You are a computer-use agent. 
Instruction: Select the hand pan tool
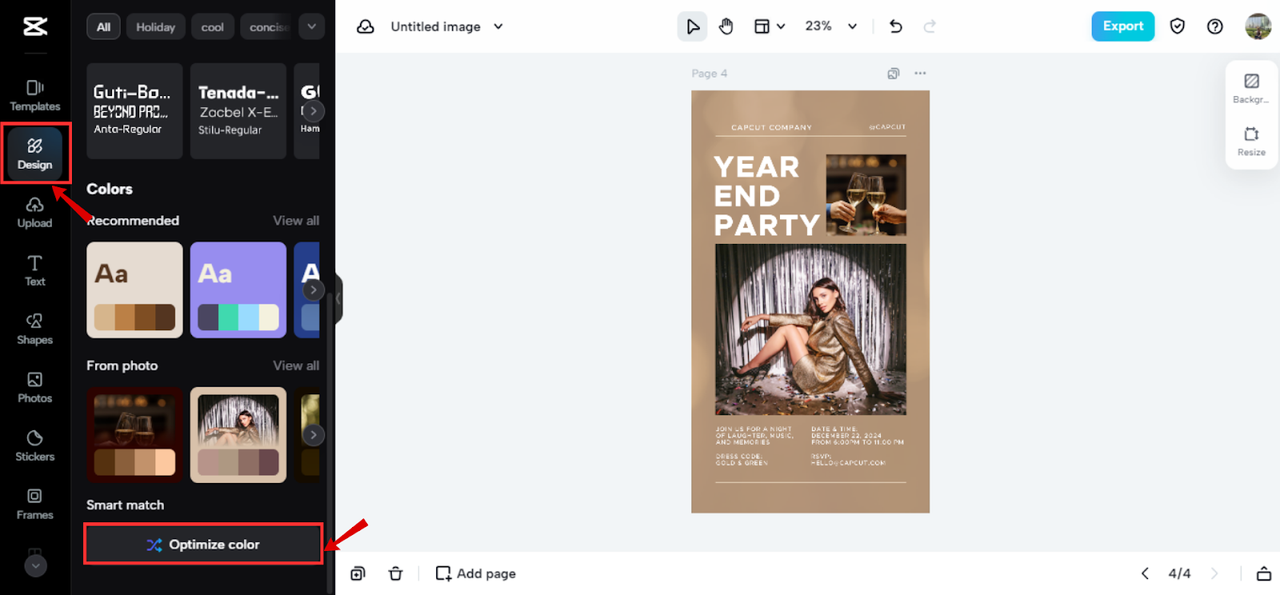click(x=726, y=27)
